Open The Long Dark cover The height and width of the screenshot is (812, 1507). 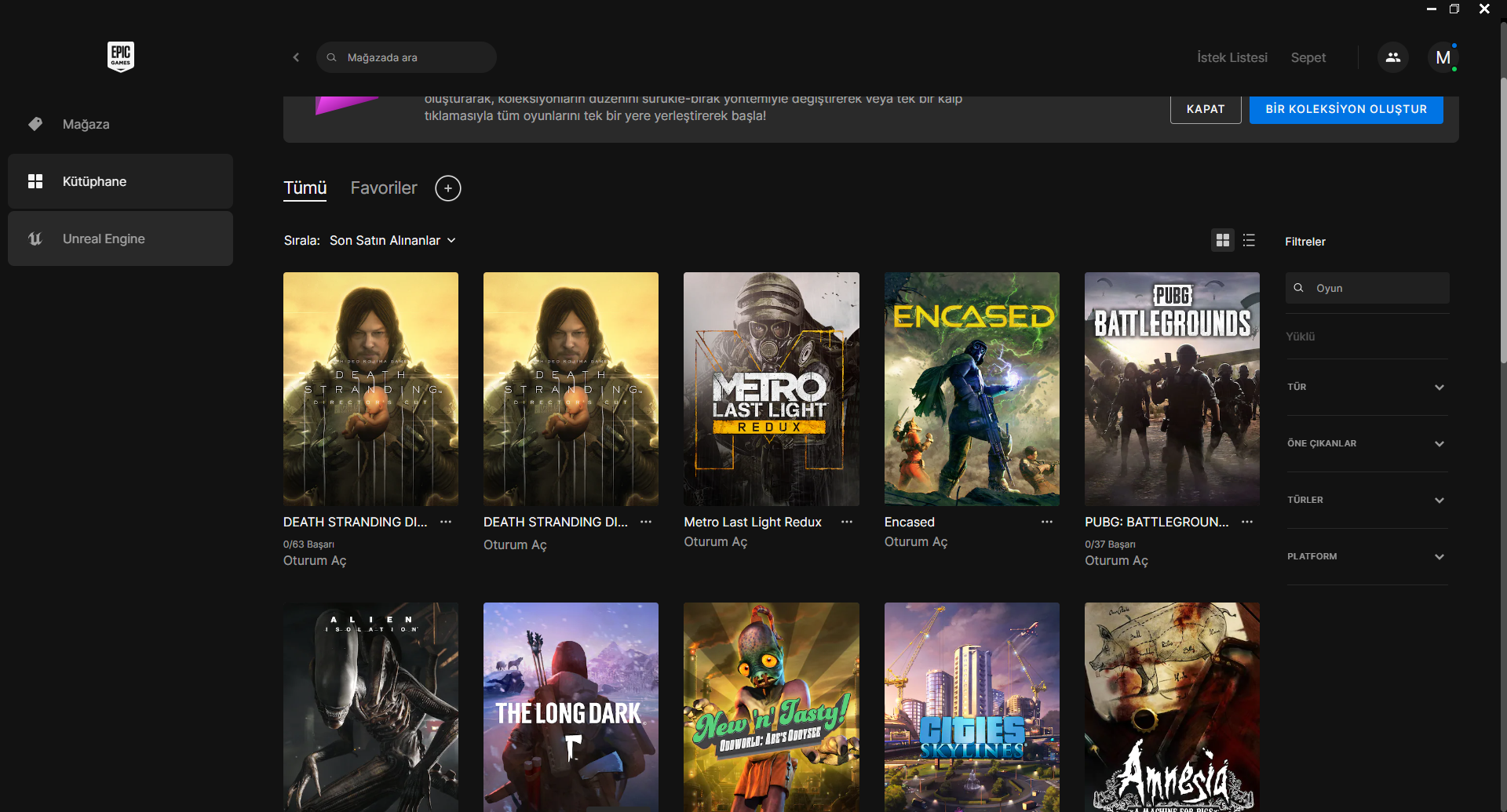click(571, 707)
